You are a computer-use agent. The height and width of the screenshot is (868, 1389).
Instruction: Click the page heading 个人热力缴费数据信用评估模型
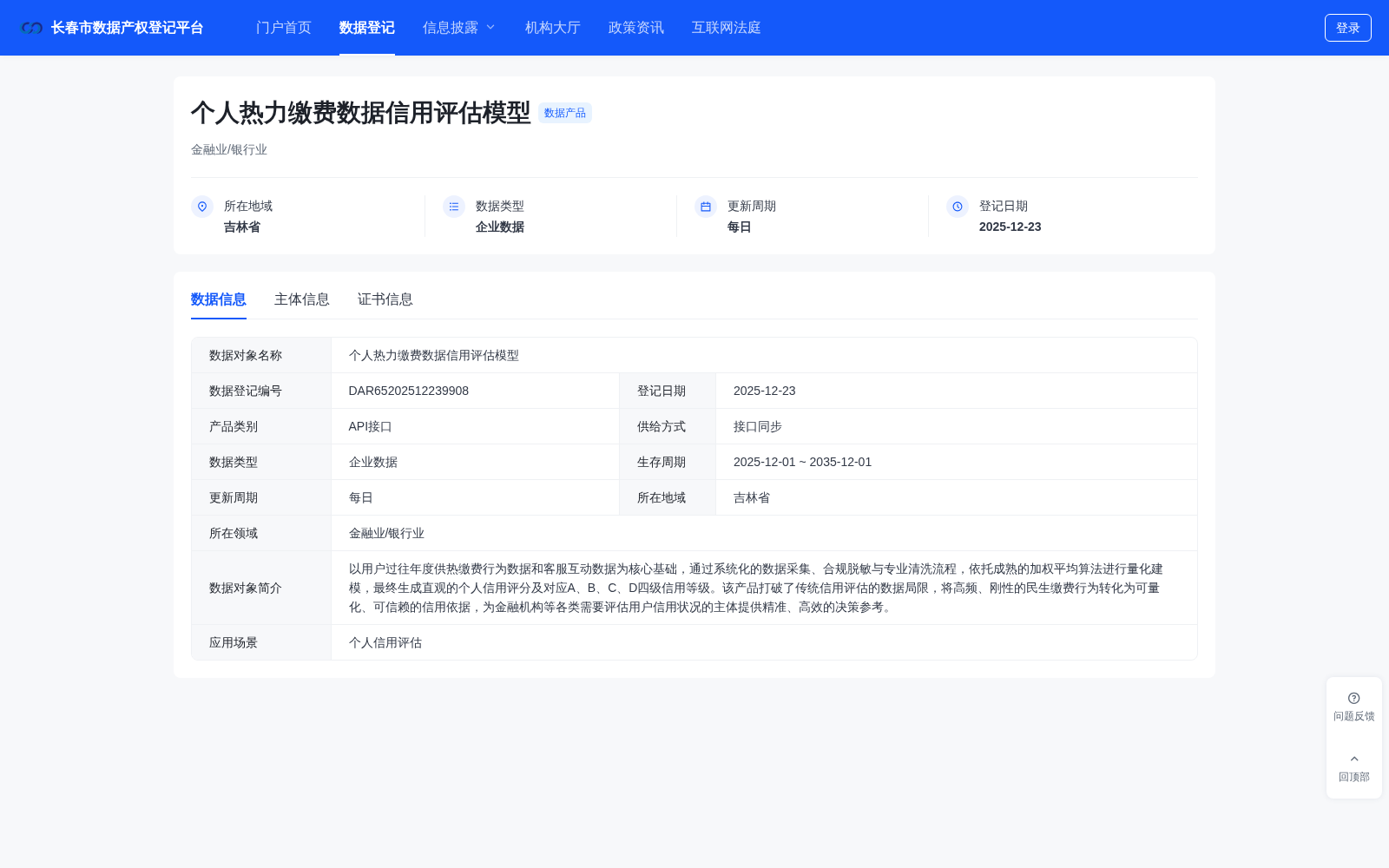360,113
